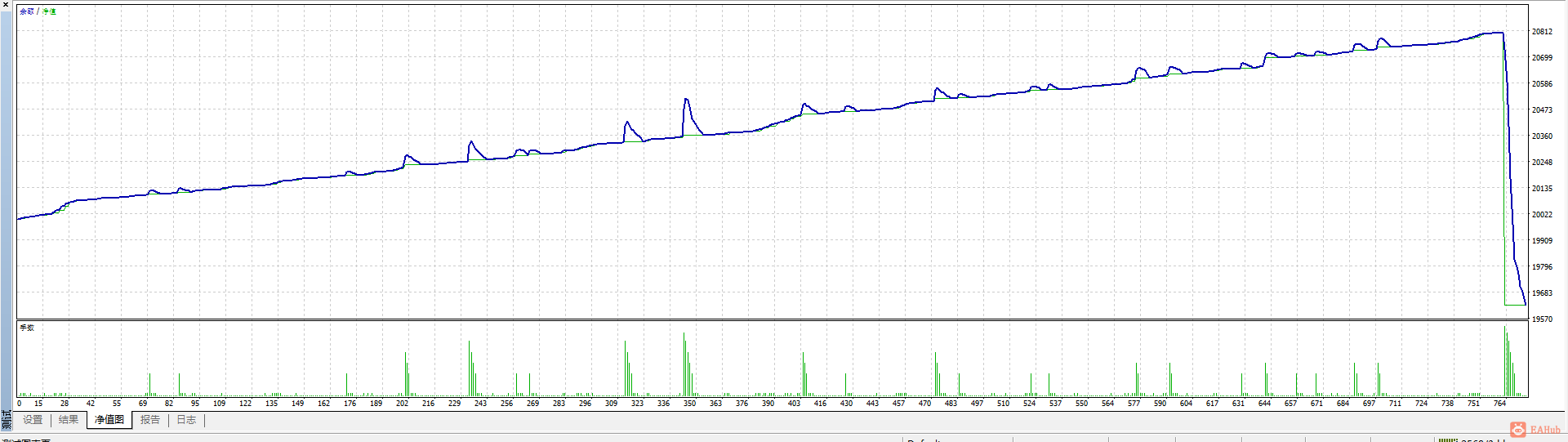Image resolution: width=1568 pixels, height=442 pixels.
Task: Open the 设置 tab in the tester
Action: [x=33, y=420]
